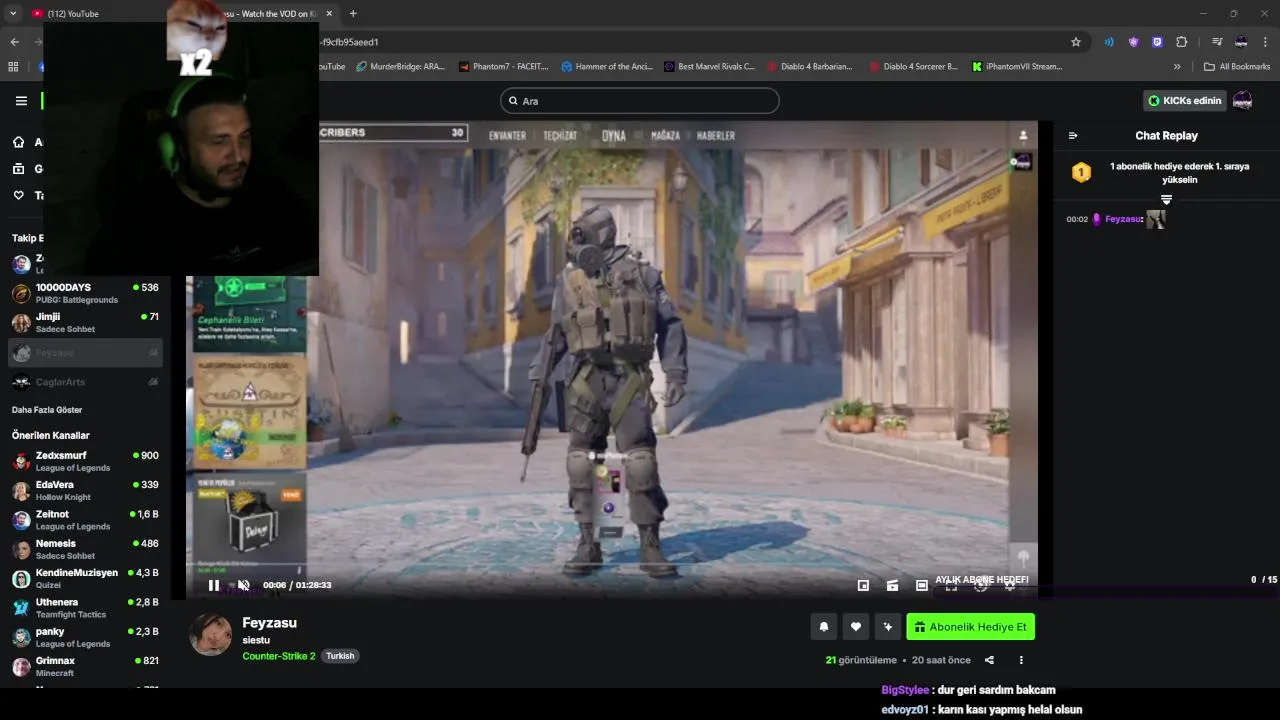Screen dimensions: 1280x720
Task: Expand hidden bookmarks overflow chevron
Action: coord(1177,67)
